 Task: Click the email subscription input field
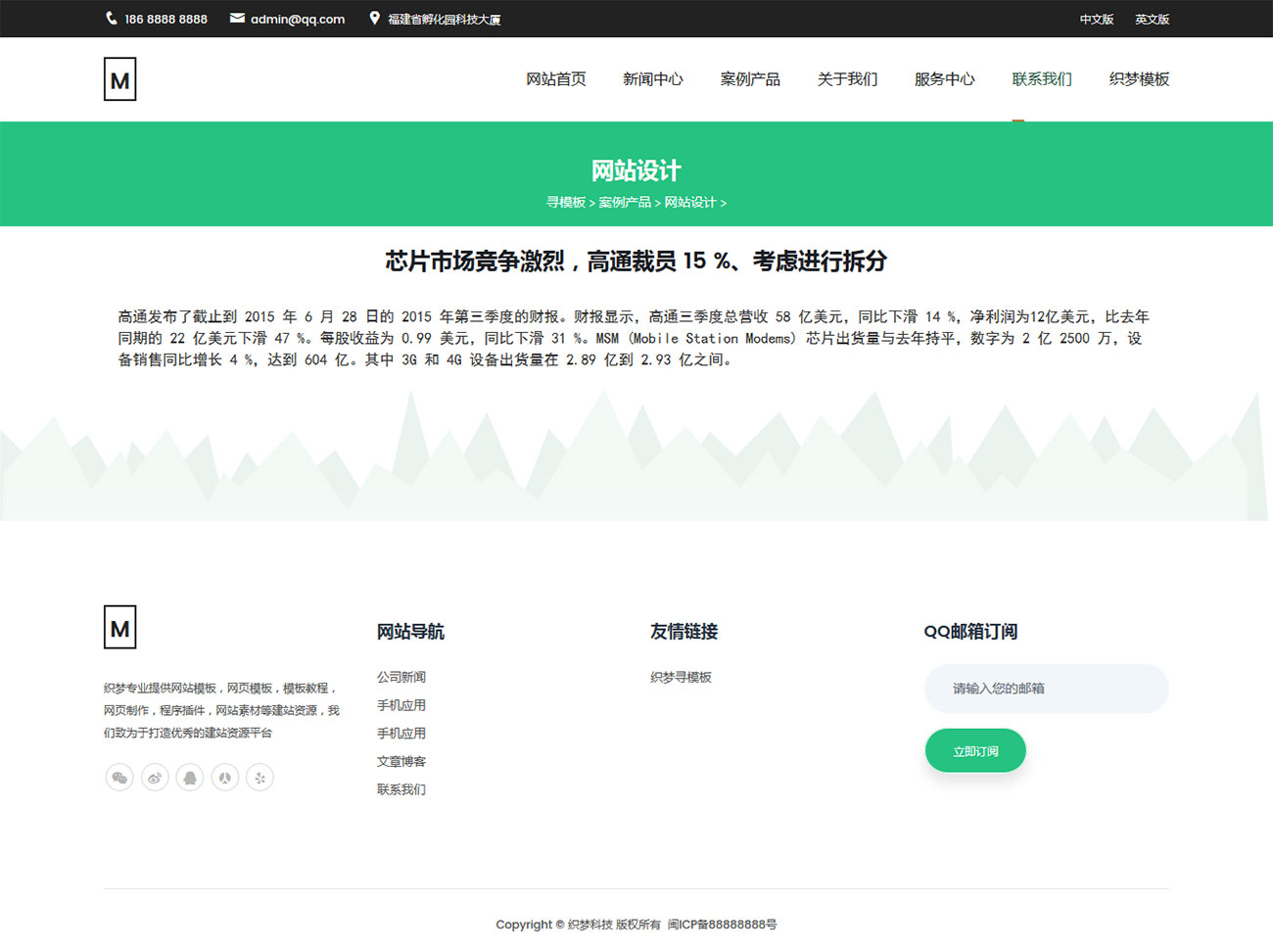pos(1046,689)
